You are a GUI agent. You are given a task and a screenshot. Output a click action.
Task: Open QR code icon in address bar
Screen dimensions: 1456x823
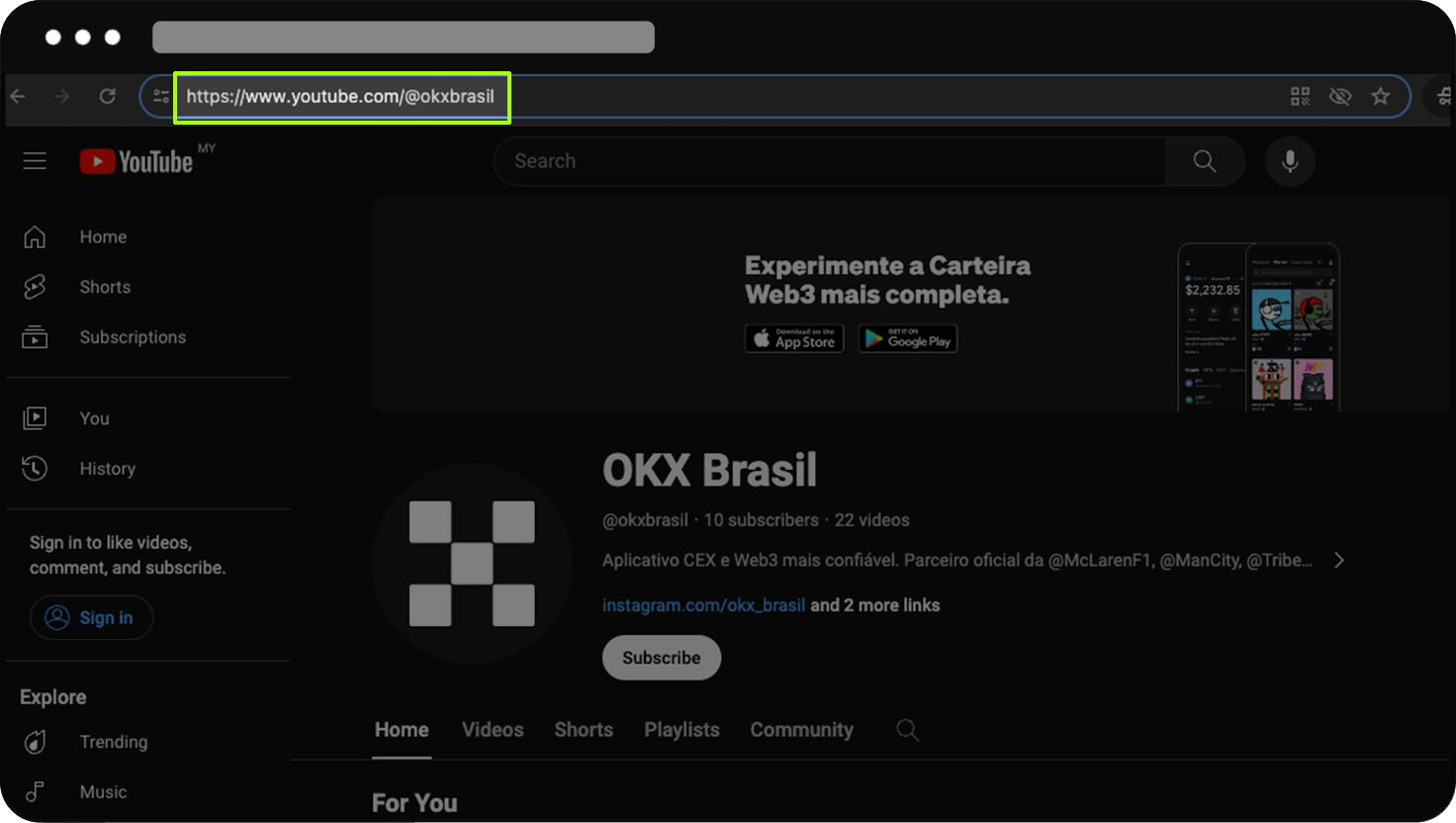(x=1300, y=96)
